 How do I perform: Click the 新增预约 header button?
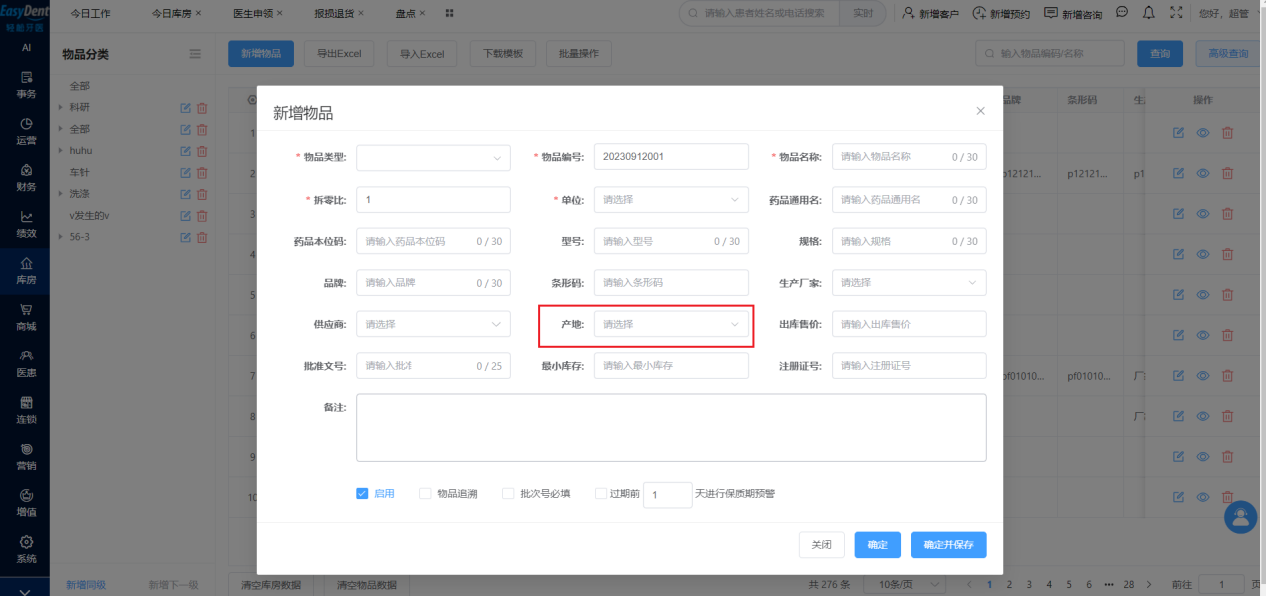(1001, 14)
